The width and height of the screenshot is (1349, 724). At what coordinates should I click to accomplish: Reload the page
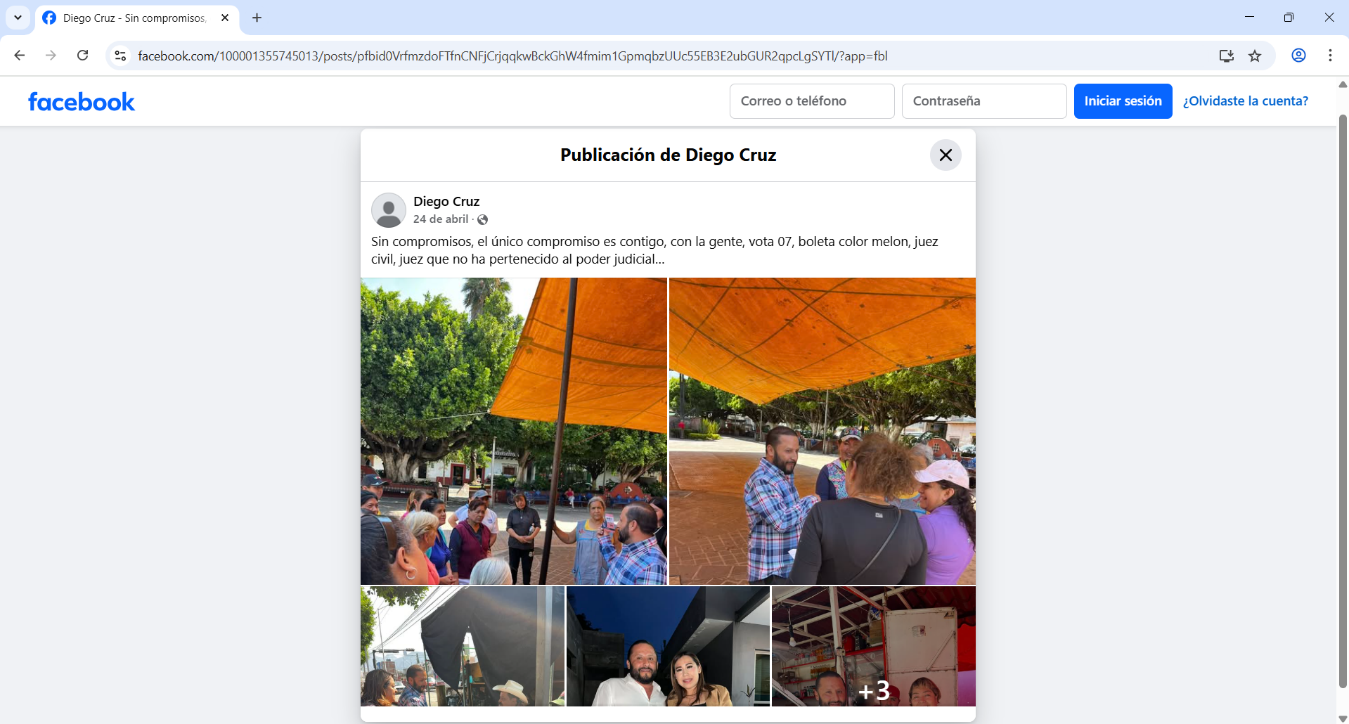tap(83, 56)
